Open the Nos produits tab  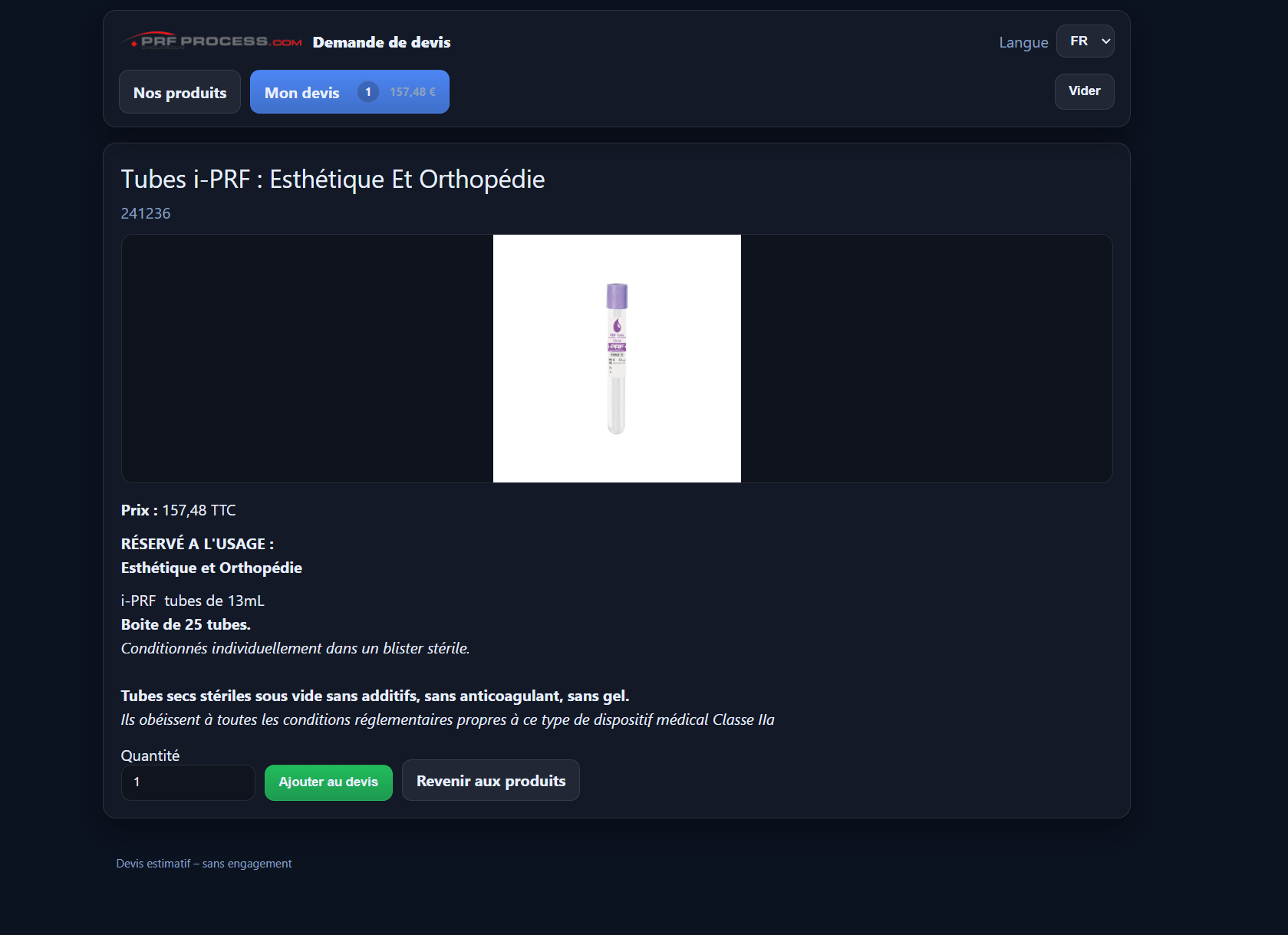(x=180, y=92)
